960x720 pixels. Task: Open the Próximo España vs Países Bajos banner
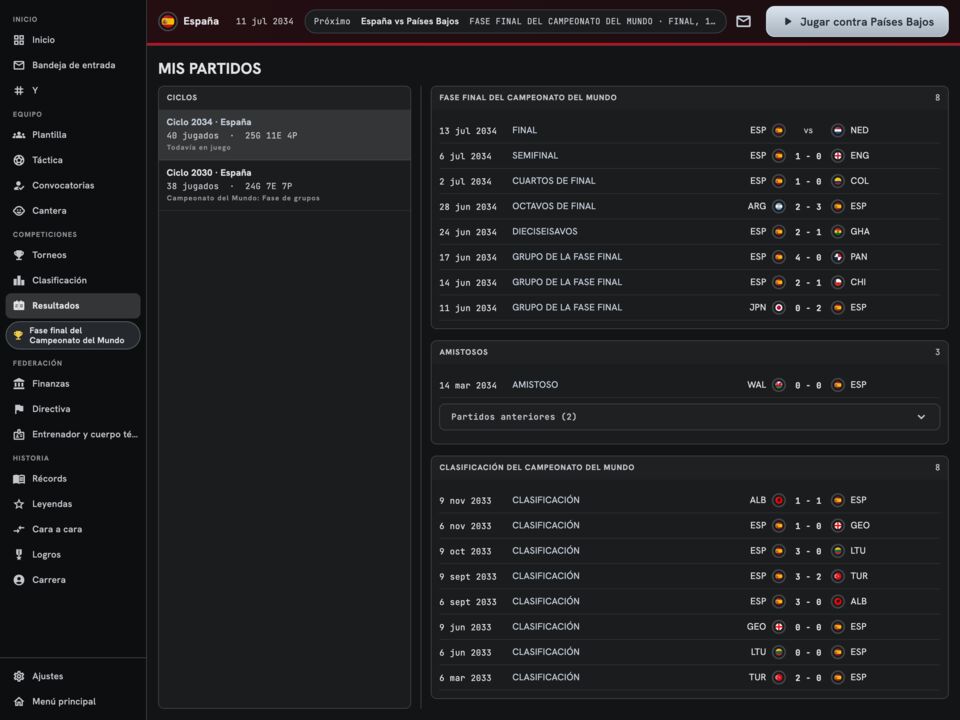pos(516,21)
